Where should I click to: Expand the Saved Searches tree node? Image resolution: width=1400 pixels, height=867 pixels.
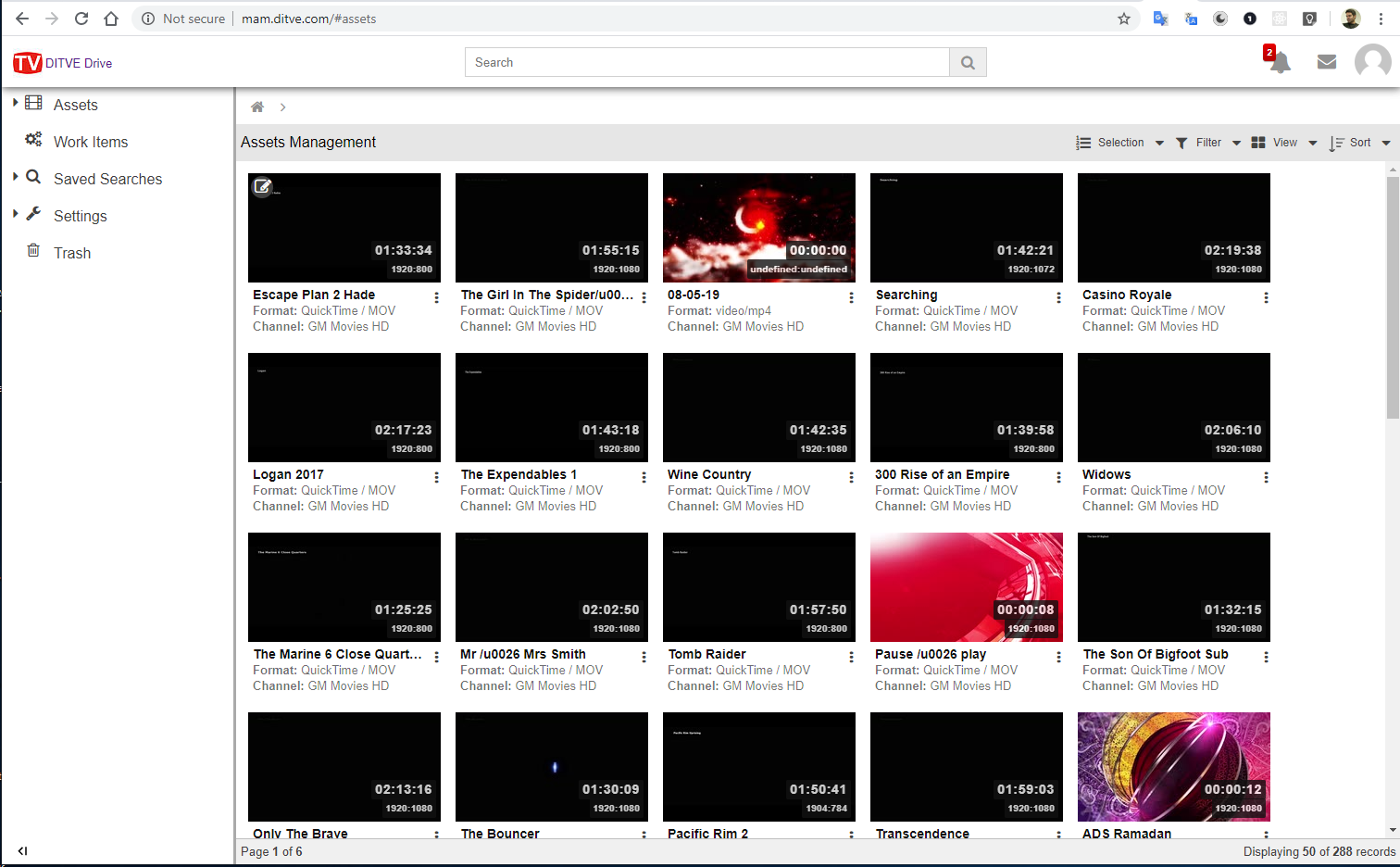pos(15,176)
